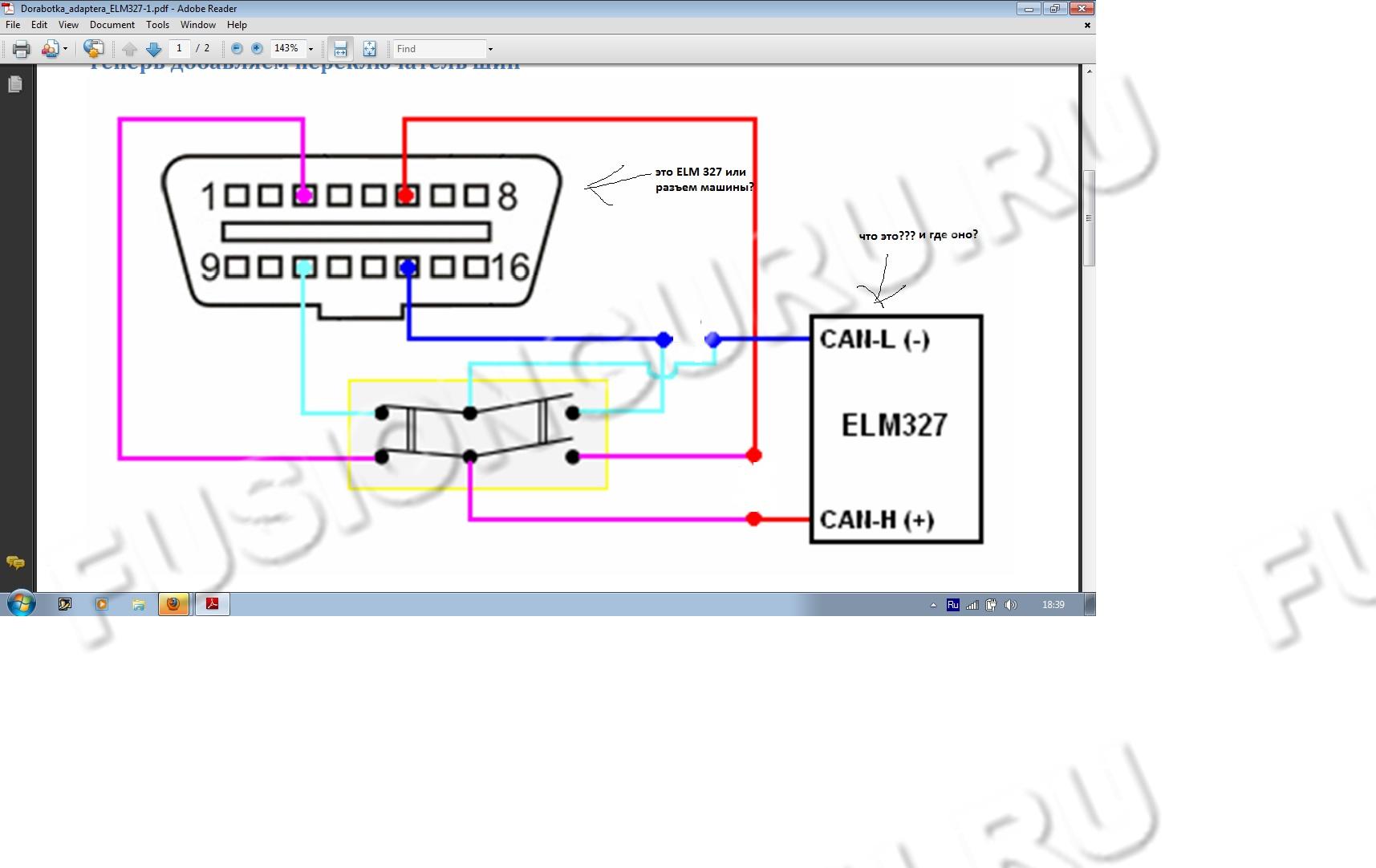Open the Windows Start menu

21,603
